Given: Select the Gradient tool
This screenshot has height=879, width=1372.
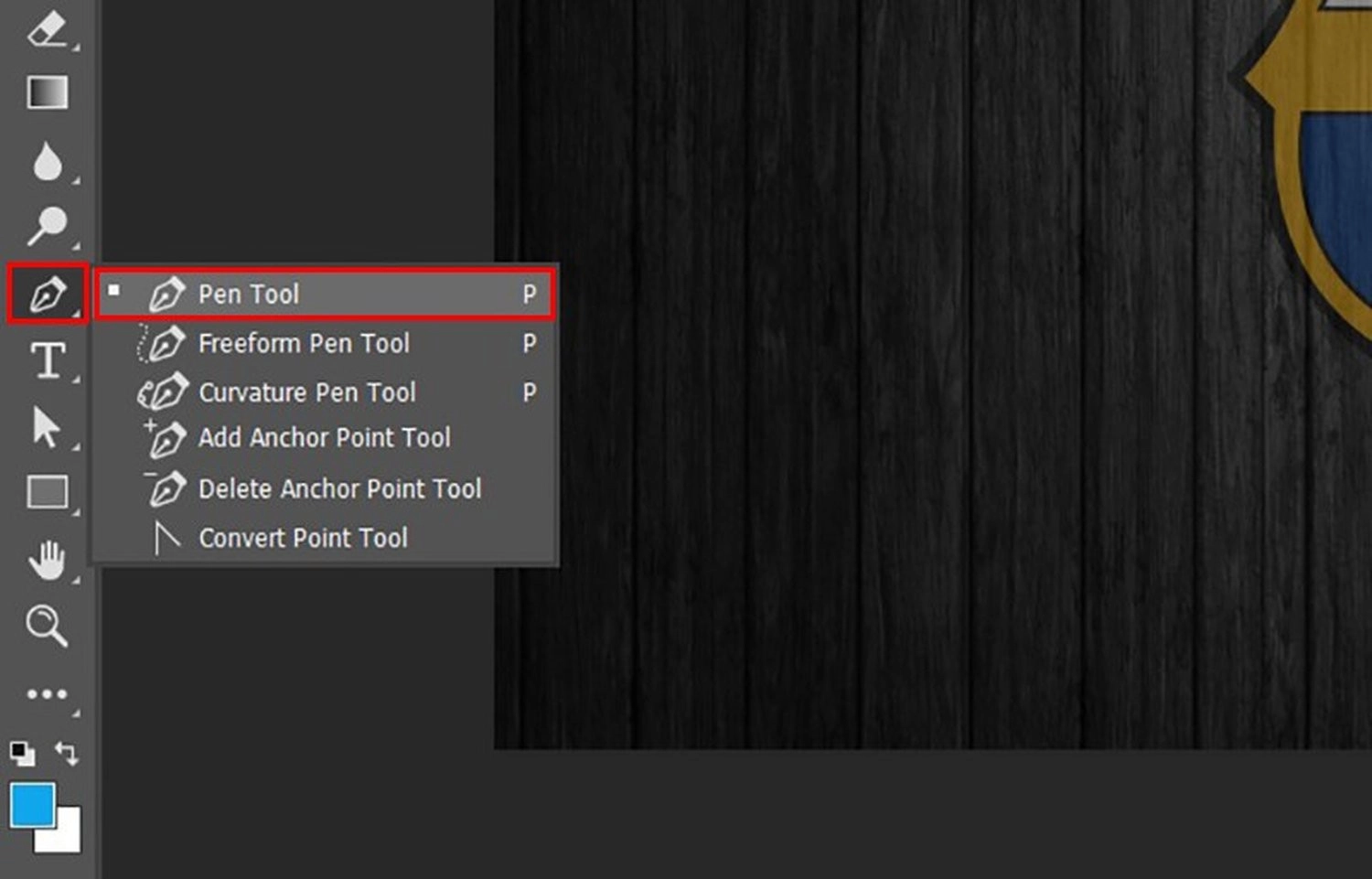Looking at the screenshot, I should tap(47, 92).
